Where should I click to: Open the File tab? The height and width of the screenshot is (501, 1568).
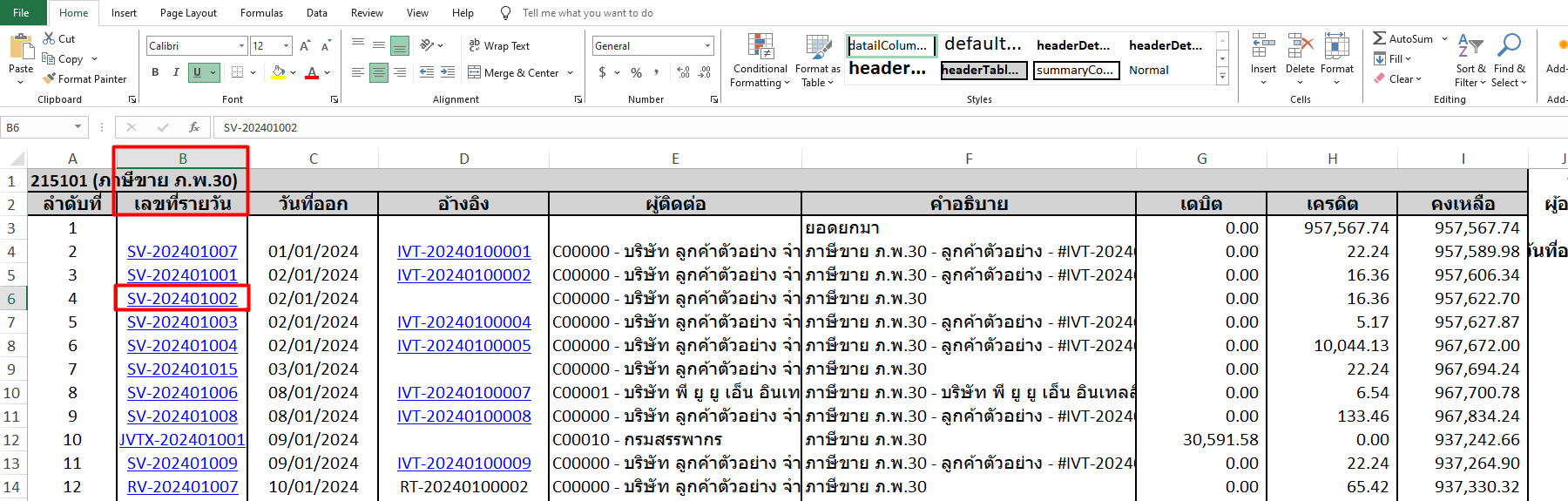(x=22, y=13)
